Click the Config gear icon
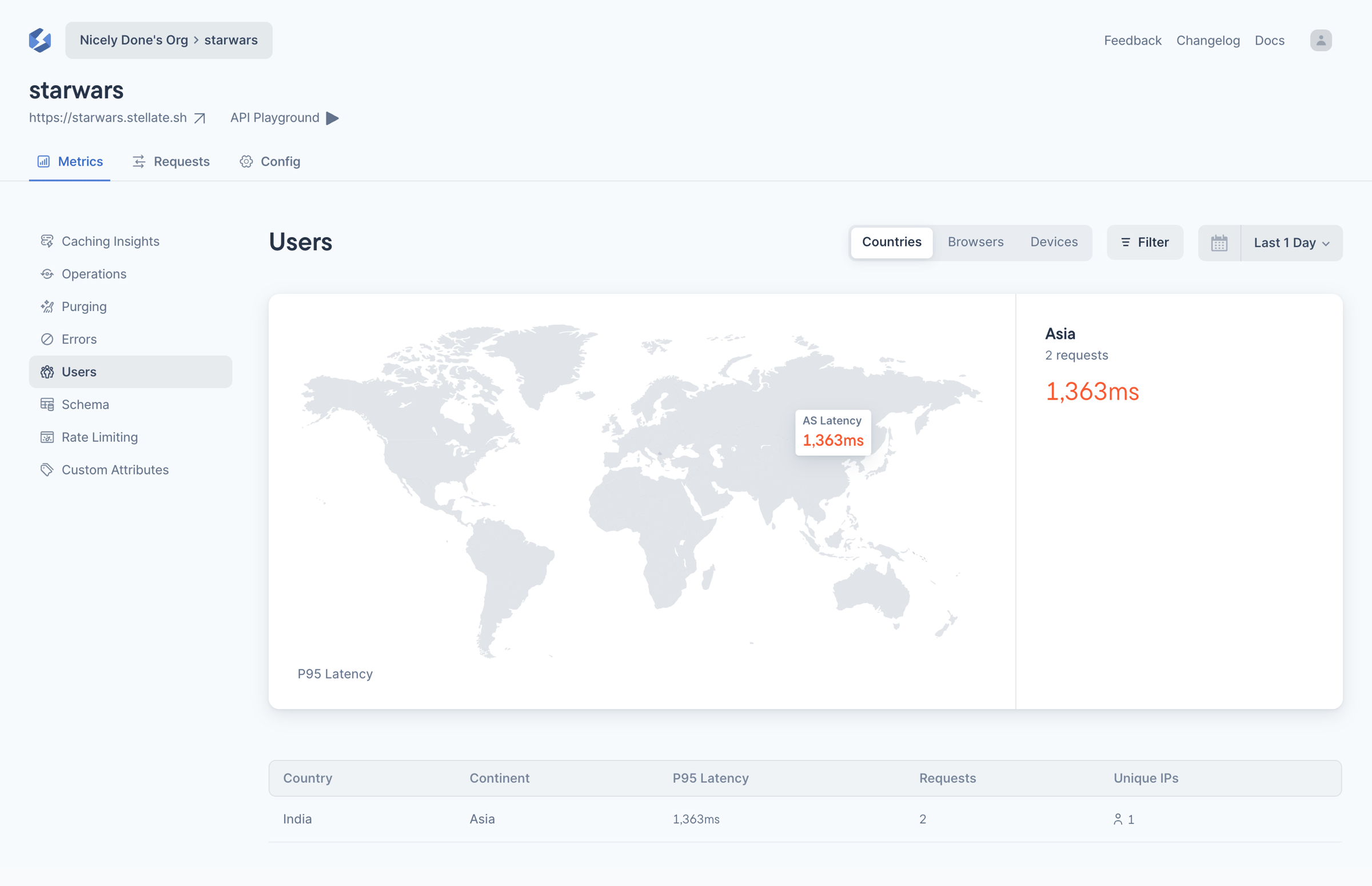1372x886 pixels. click(246, 162)
